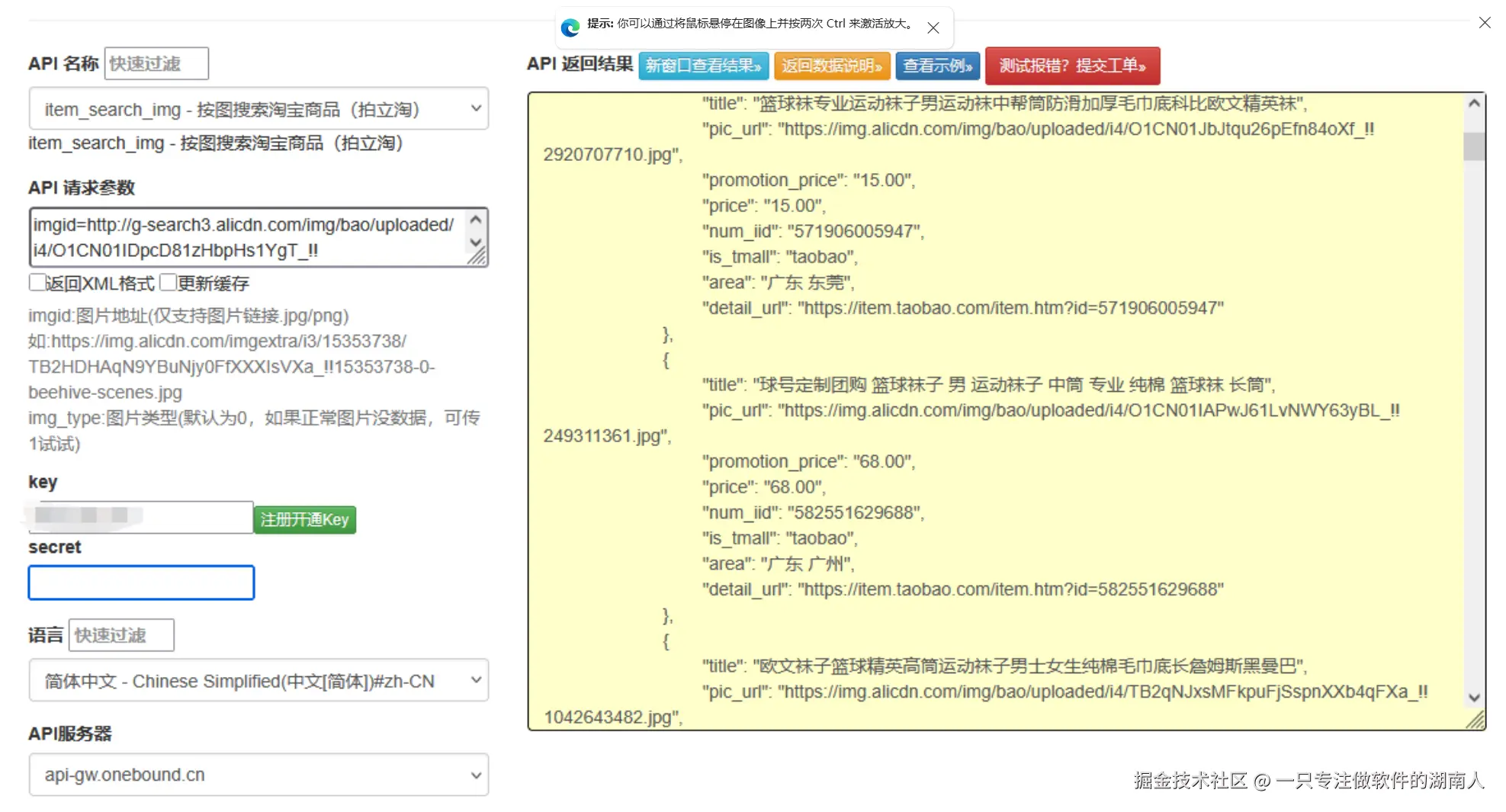This screenshot has height=812, width=1506.
Task: Expand the api-gw.onebound.cn server dropdown
Action: (258, 775)
